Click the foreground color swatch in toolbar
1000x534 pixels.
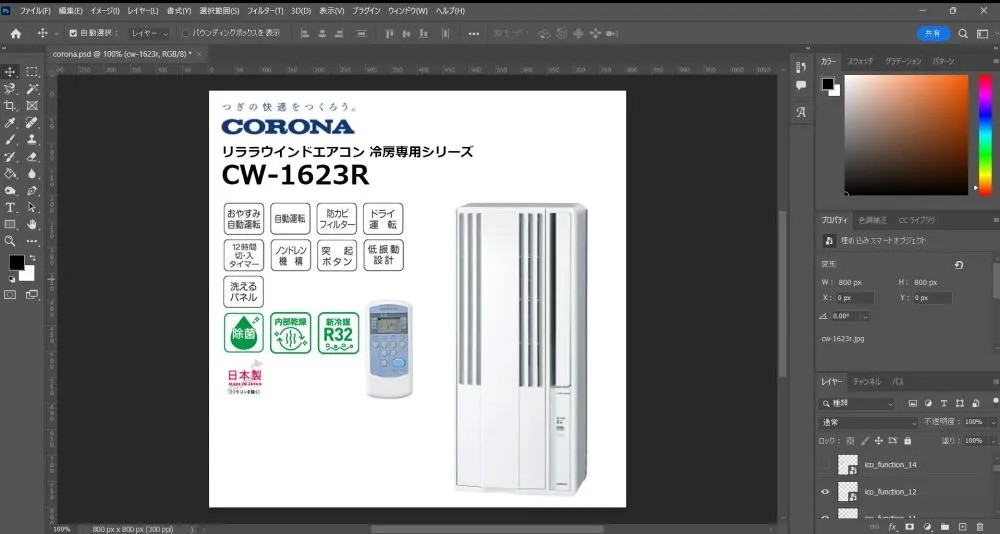point(16,262)
